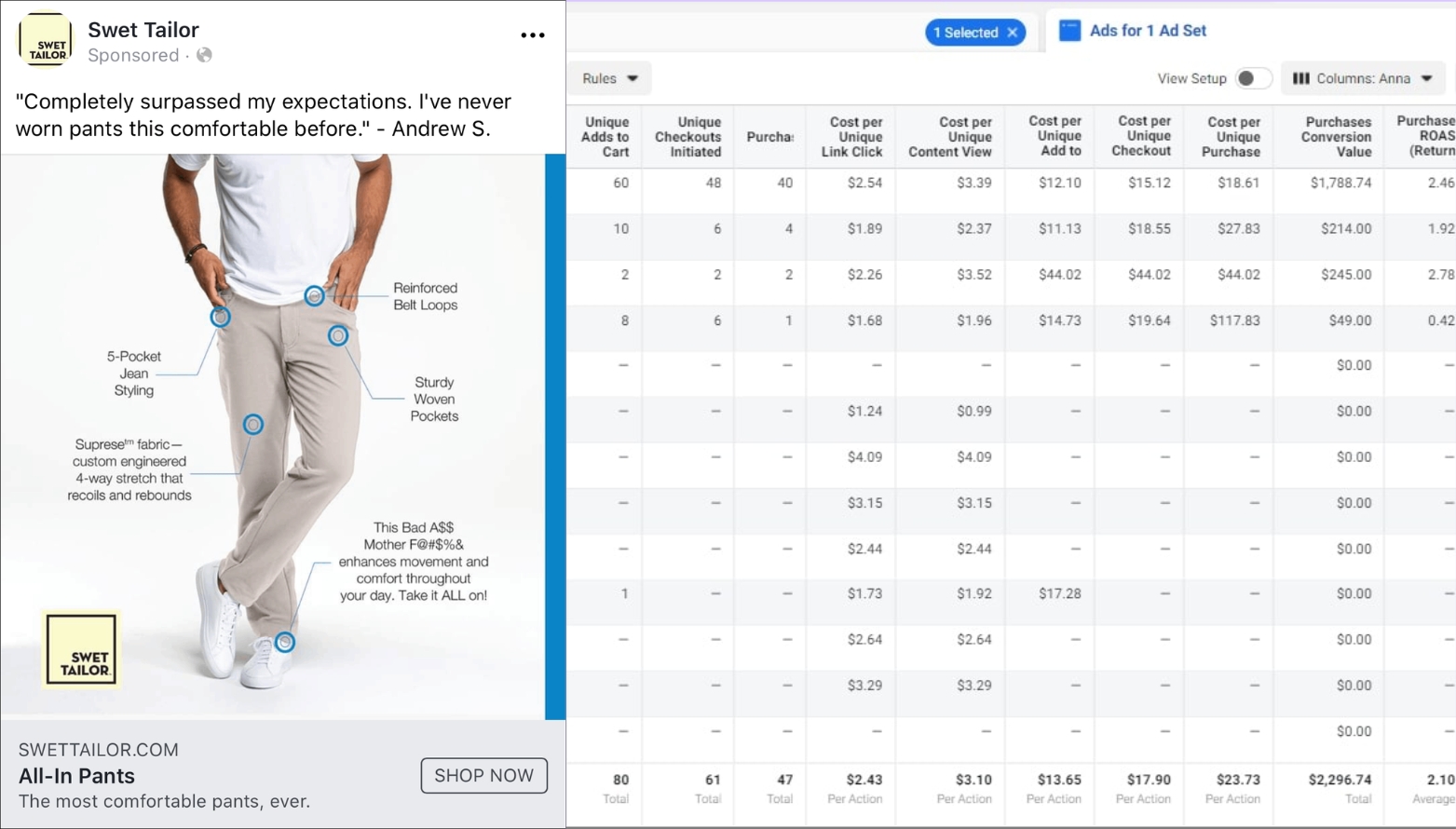Remove the 1 Selected filter chip
1456x829 pixels.
[x=1013, y=33]
